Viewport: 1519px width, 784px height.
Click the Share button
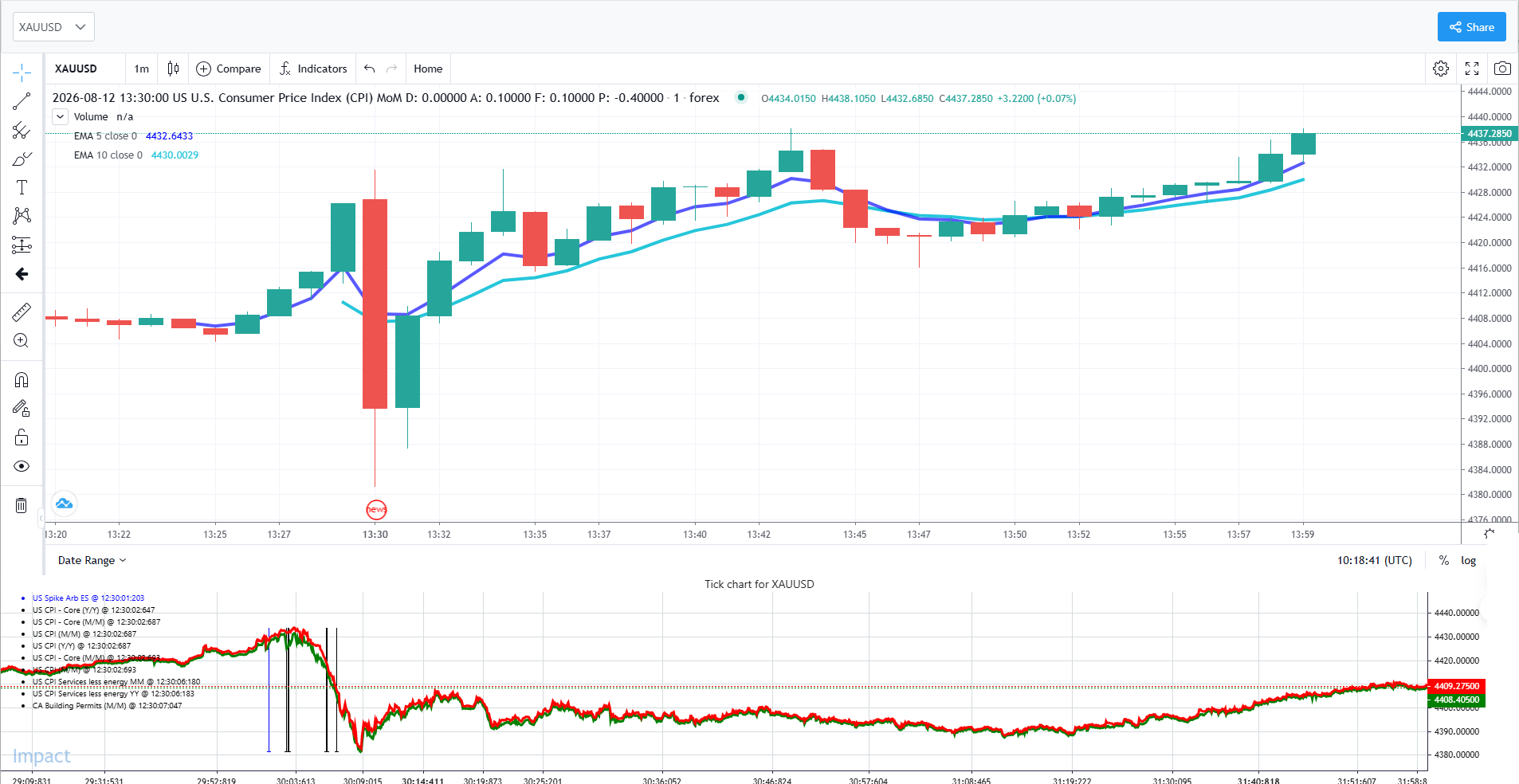click(1471, 27)
